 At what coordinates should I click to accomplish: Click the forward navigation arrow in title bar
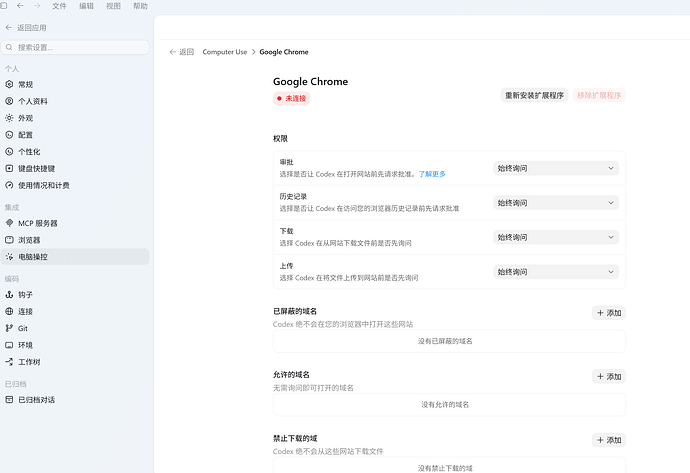[37, 6]
